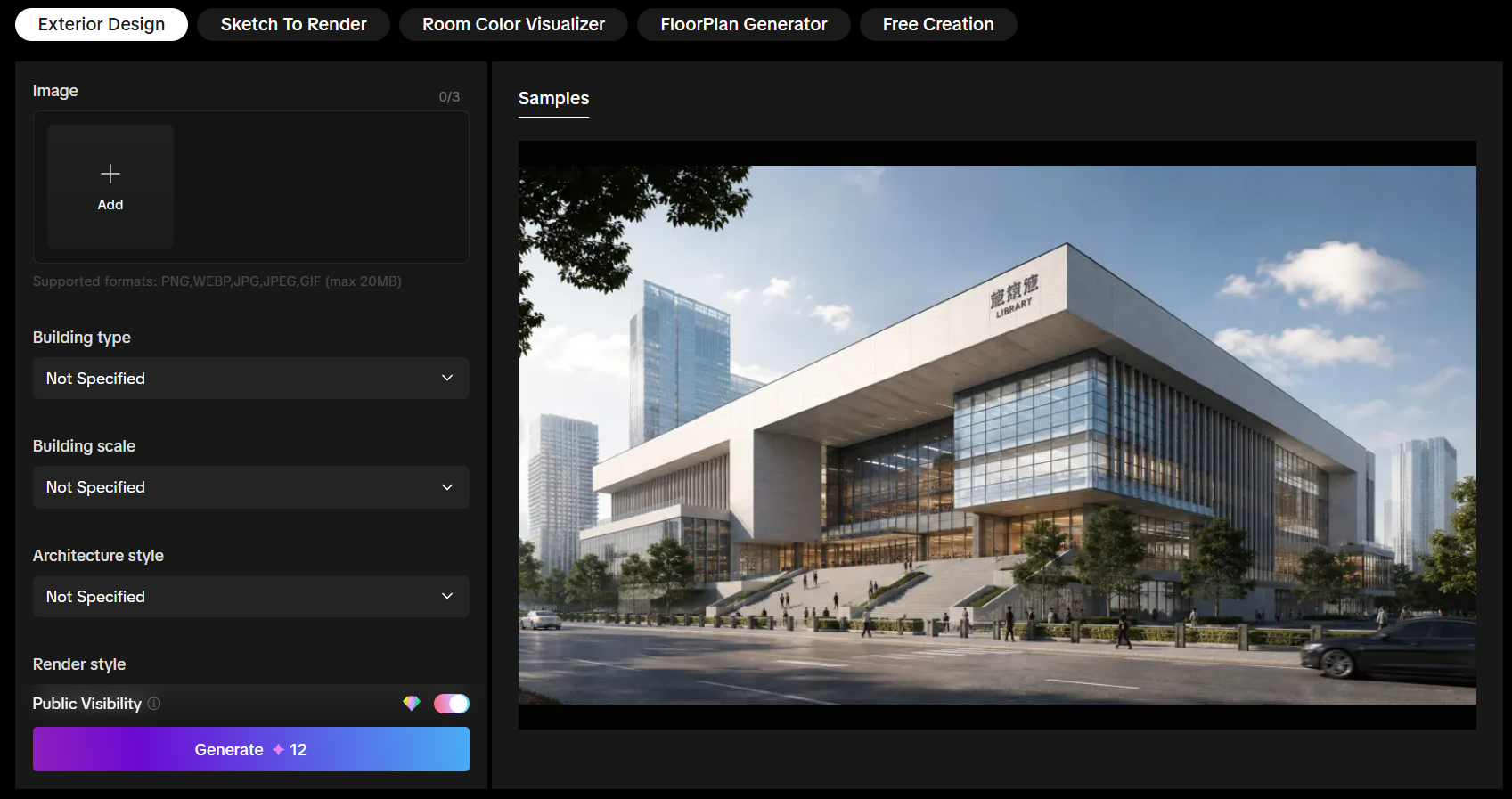This screenshot has height=799, width=1512.
Task: Click the Public Visibility label
Action: click(87, 704)
